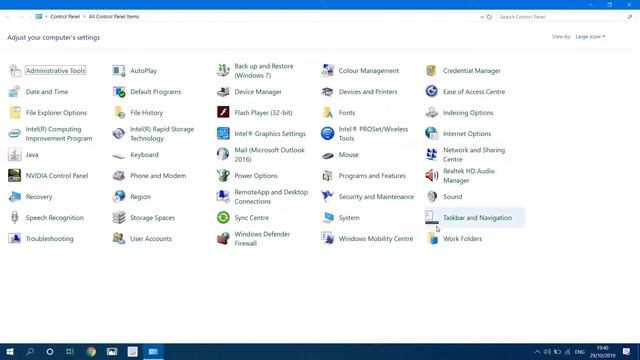The width and height of the screenshot is (640, 360).
Task: Open the Power Options icon
Action: [x=223, y=176]
